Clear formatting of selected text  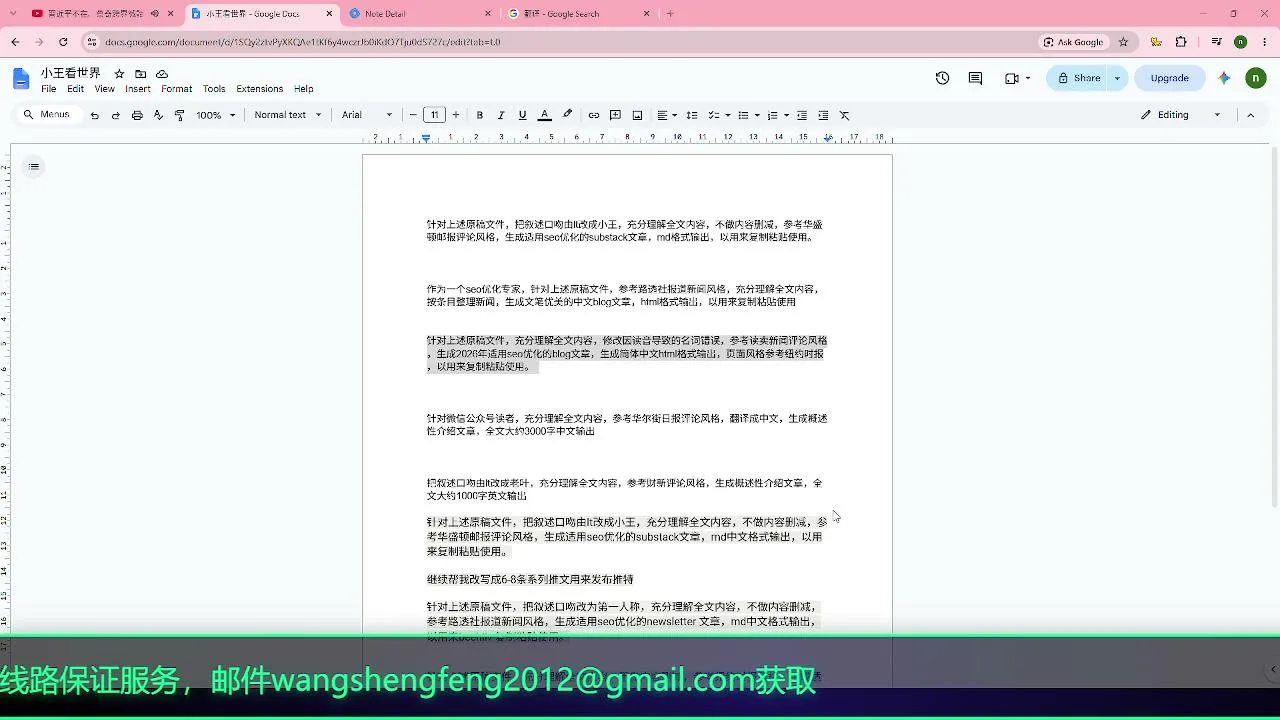(845, 115)
